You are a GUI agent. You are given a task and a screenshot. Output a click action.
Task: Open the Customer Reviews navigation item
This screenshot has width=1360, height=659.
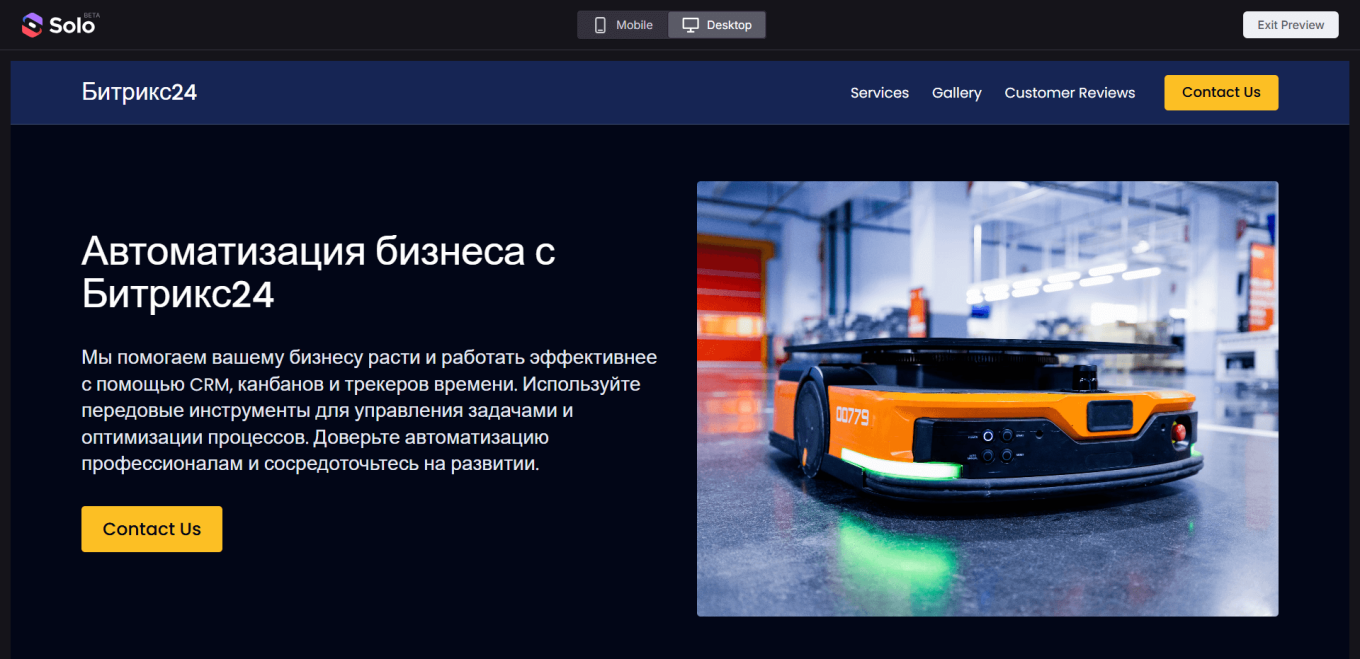coord(1069,92)
